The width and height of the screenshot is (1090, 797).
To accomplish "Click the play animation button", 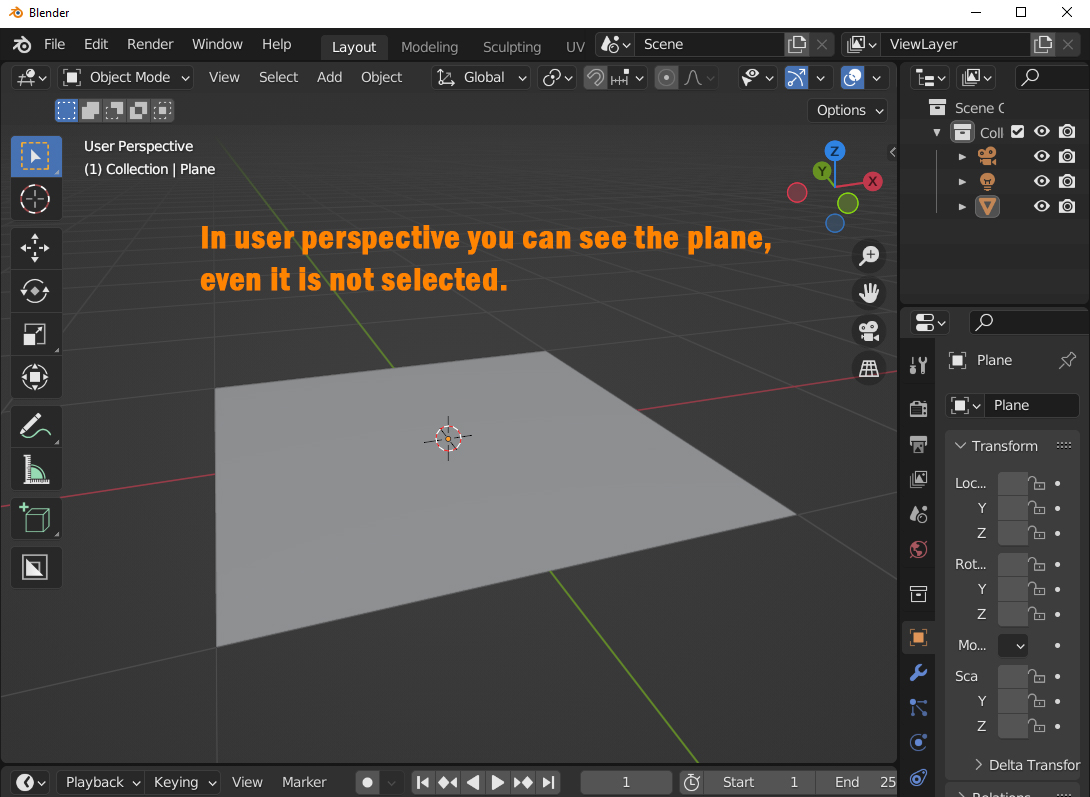I will [x=498, y=782].
